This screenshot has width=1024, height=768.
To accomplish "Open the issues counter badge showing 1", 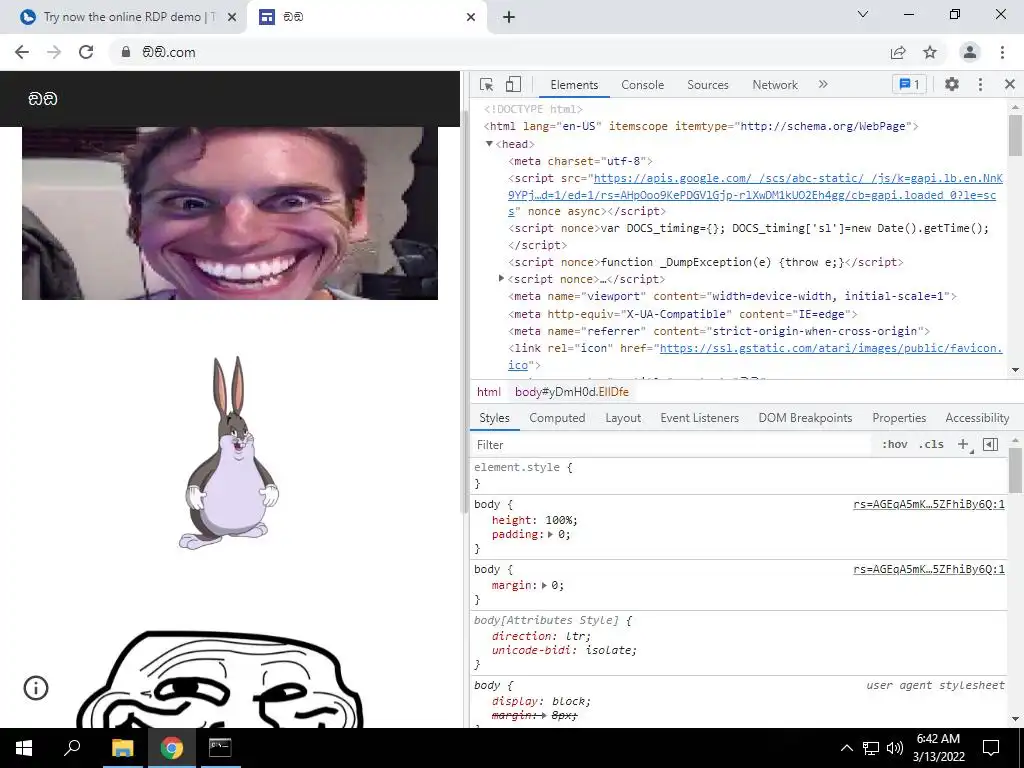I will tap(909, 84).
